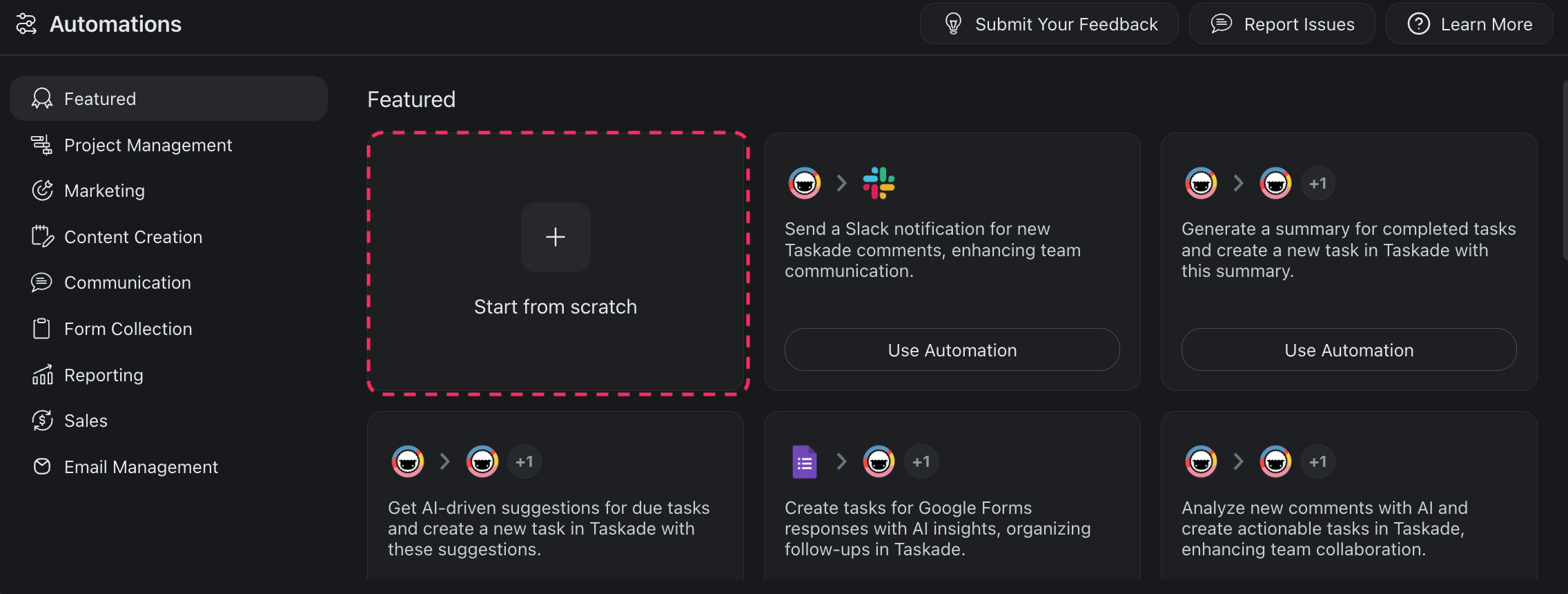Click the Automations workflow icon in the top header
Image resolution: width=1568 pixels, height=594 pixels.
point(27,23)
